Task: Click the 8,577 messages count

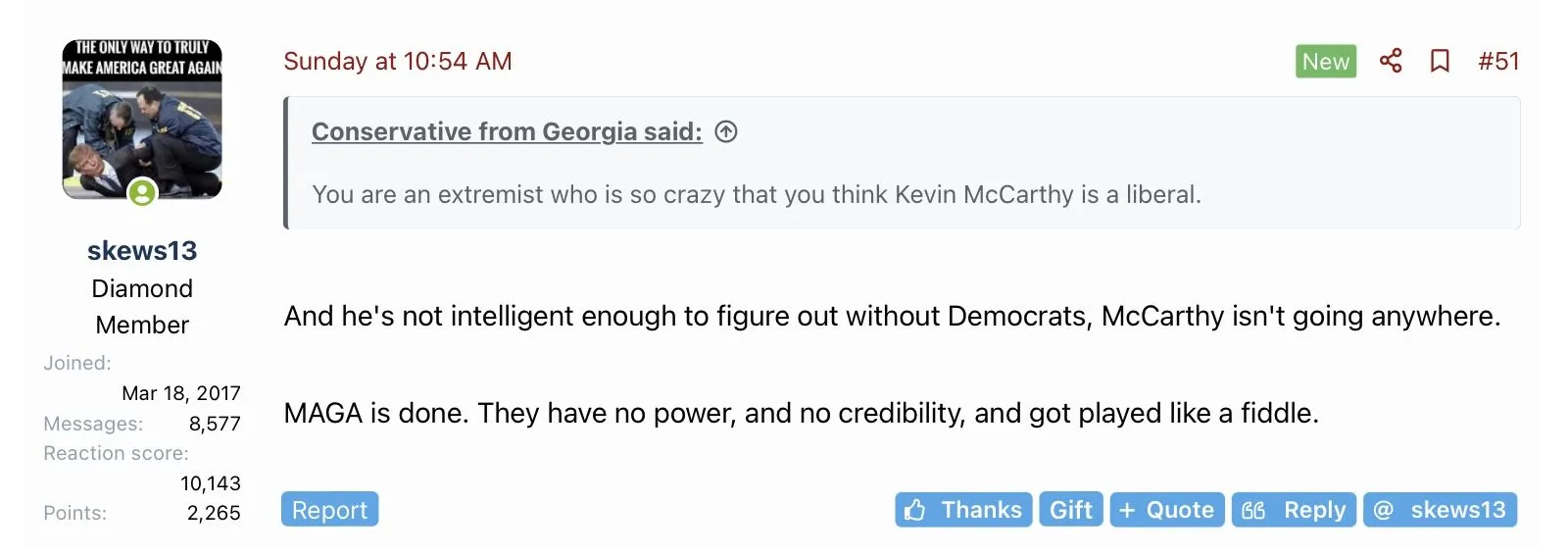Action: coord(215,424)
